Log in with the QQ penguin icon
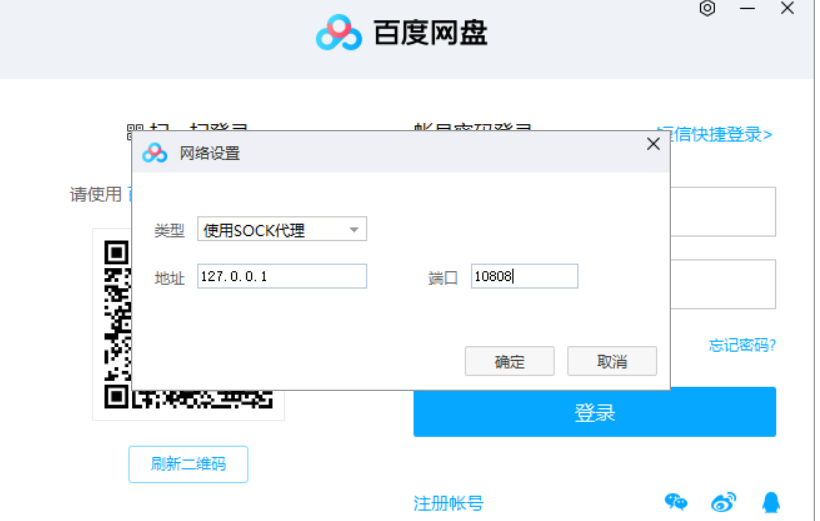 (771, 502)
